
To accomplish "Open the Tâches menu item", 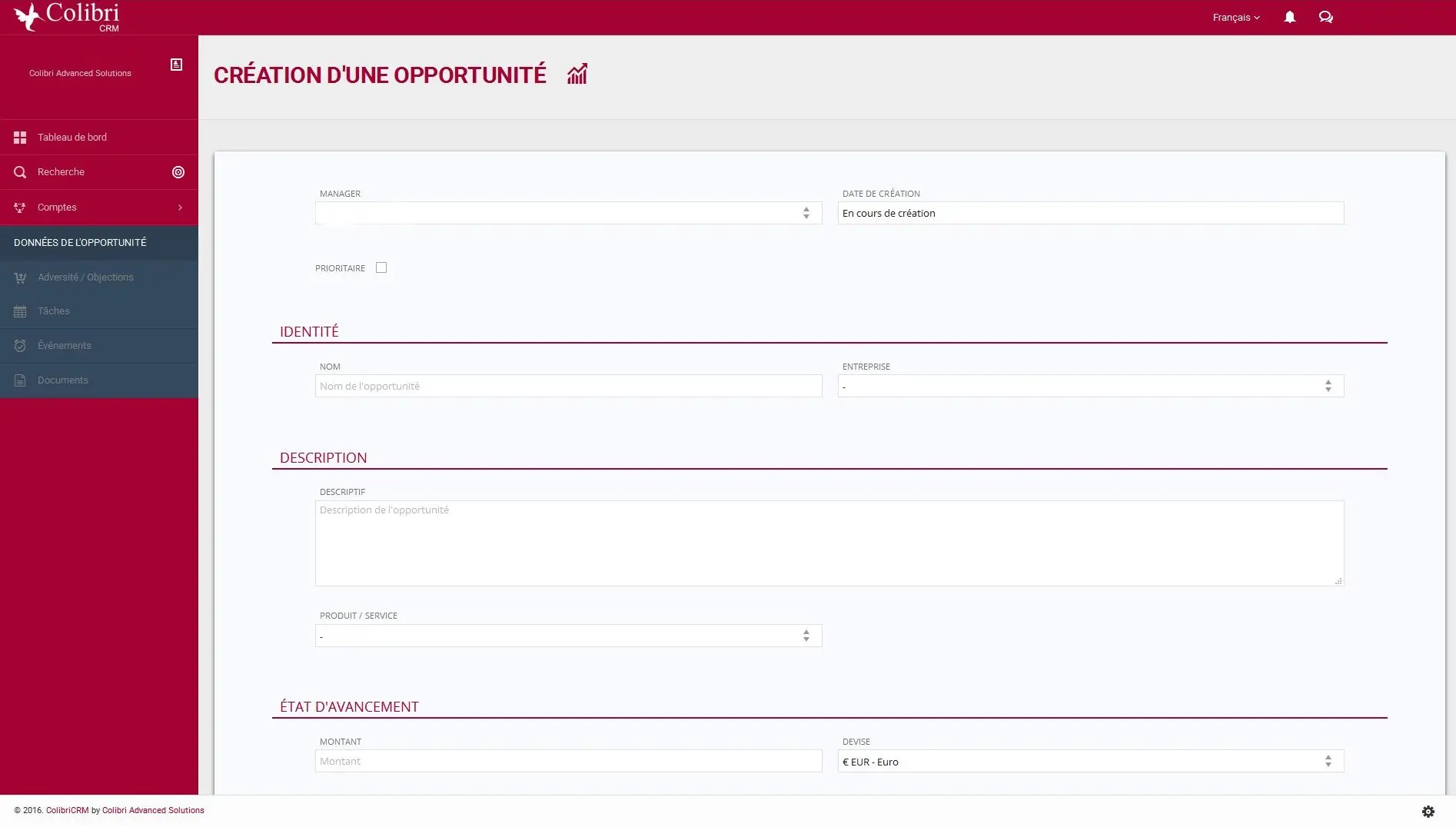I will tap(99, 311).
